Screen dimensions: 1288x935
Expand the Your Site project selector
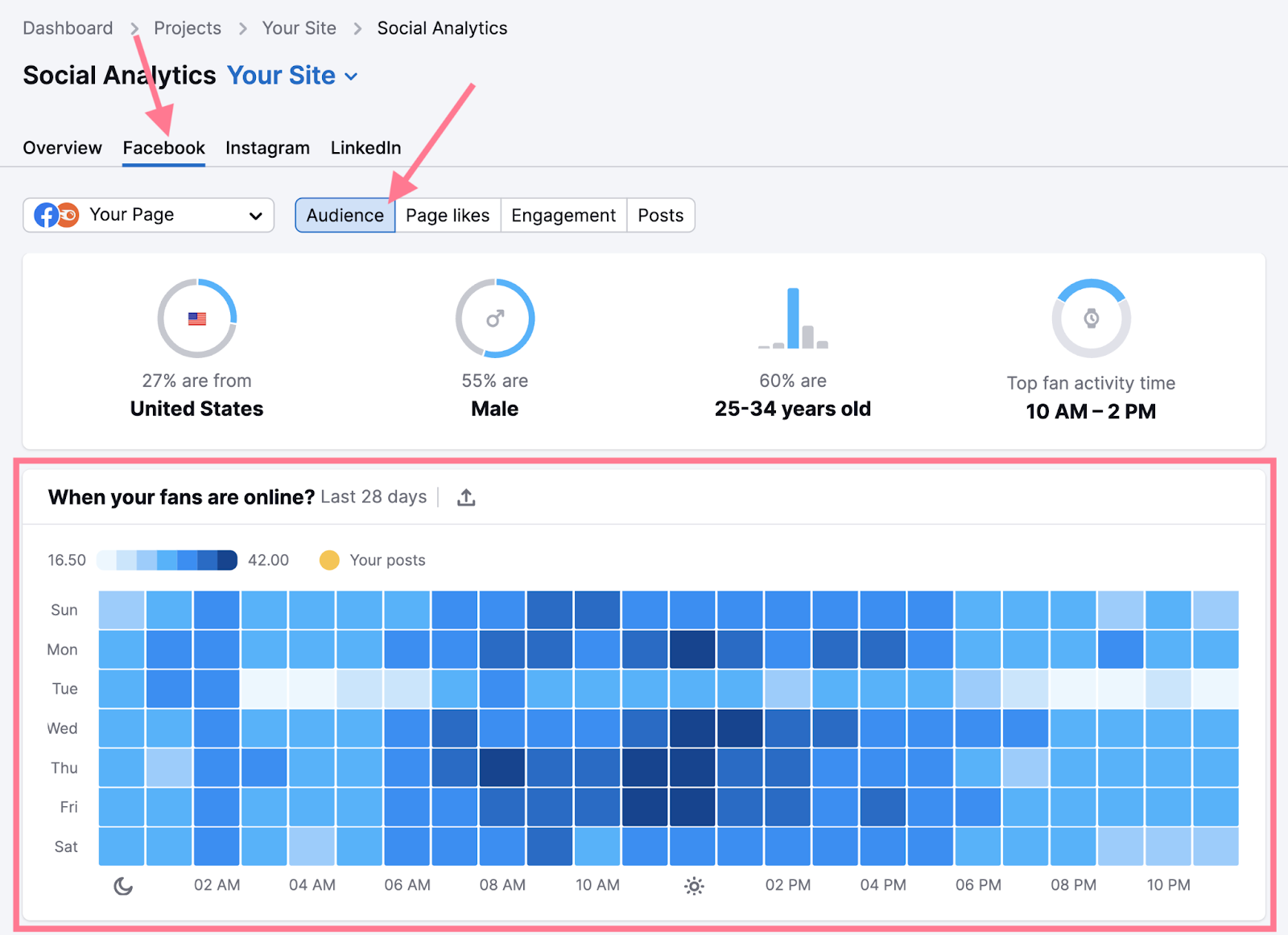click(293, 76)
